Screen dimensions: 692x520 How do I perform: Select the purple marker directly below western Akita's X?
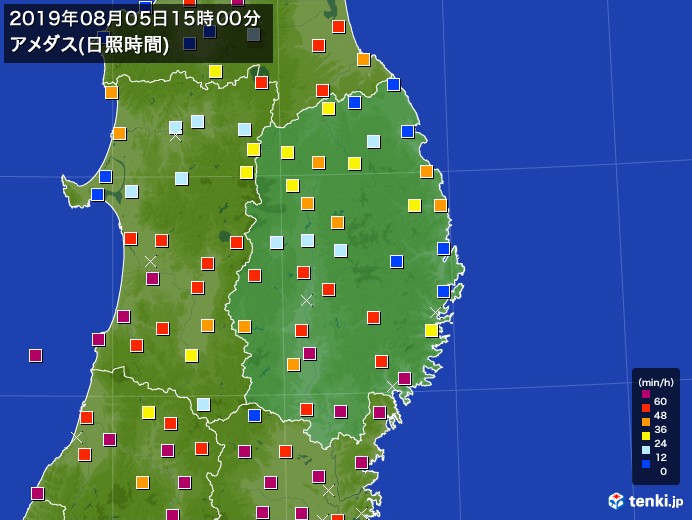pyautogui.click(x=153, y=279)
